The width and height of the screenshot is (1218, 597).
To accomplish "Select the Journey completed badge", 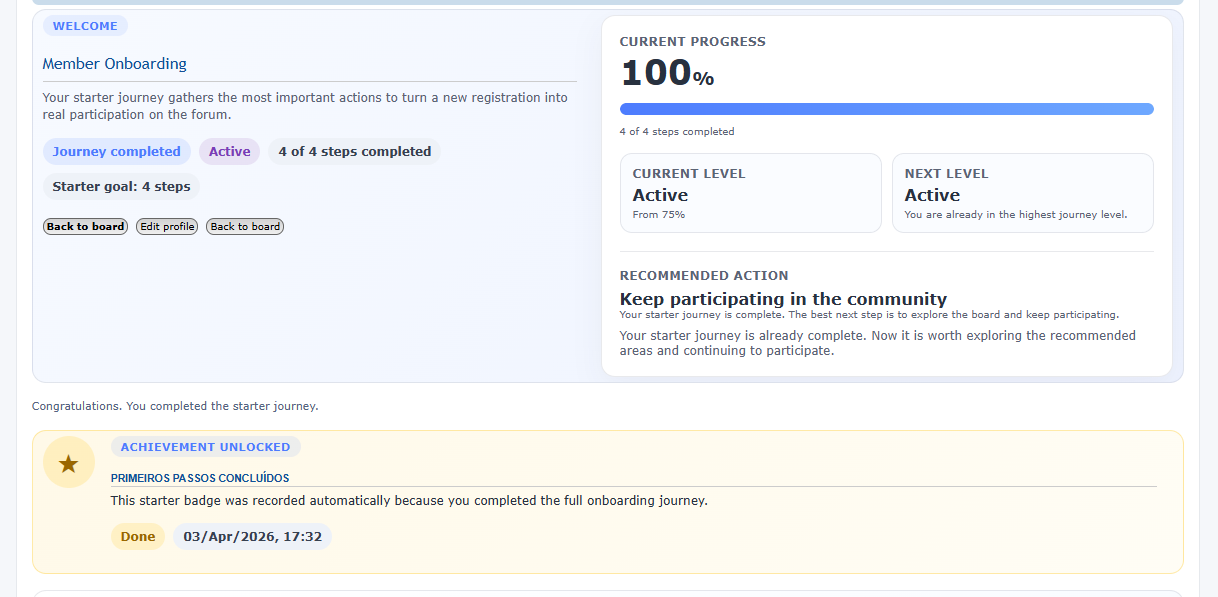I will [x=116, y=152].
